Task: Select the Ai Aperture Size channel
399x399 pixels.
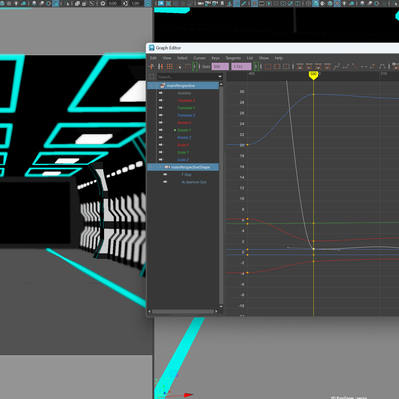Action: point(194,182)
